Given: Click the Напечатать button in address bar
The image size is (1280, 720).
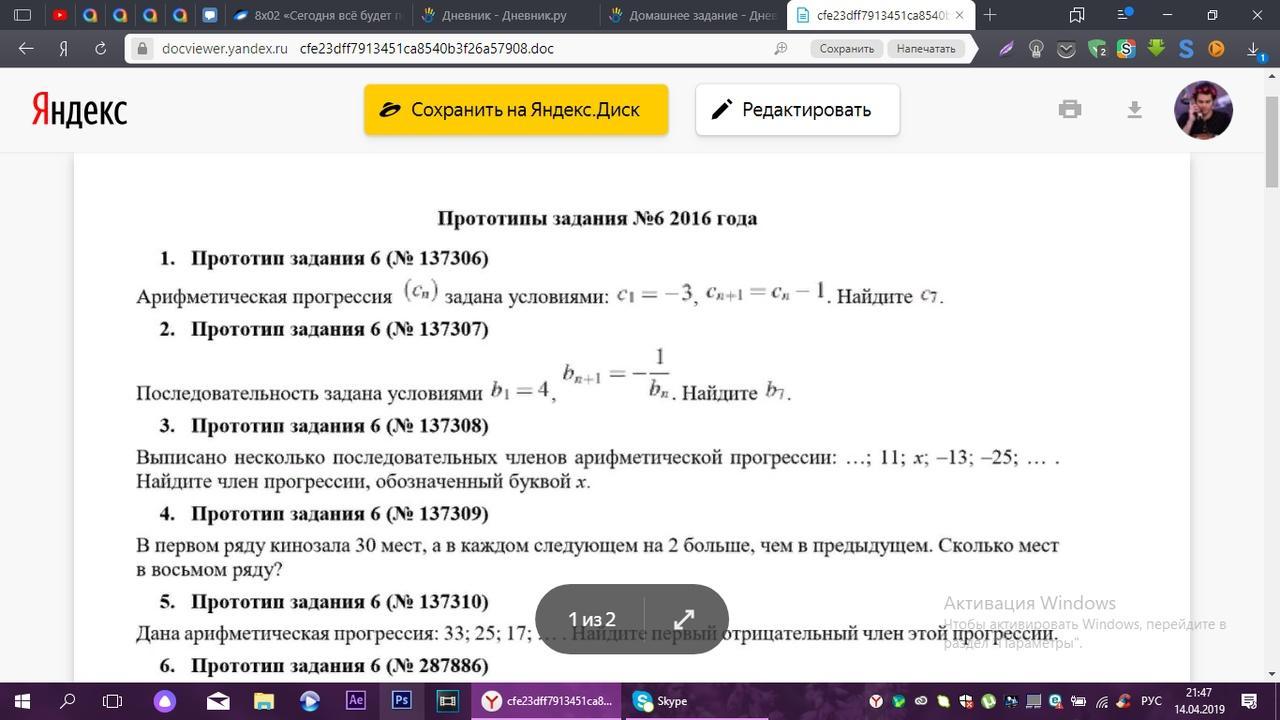Looking at the screenshot, I should pos(925,48).
